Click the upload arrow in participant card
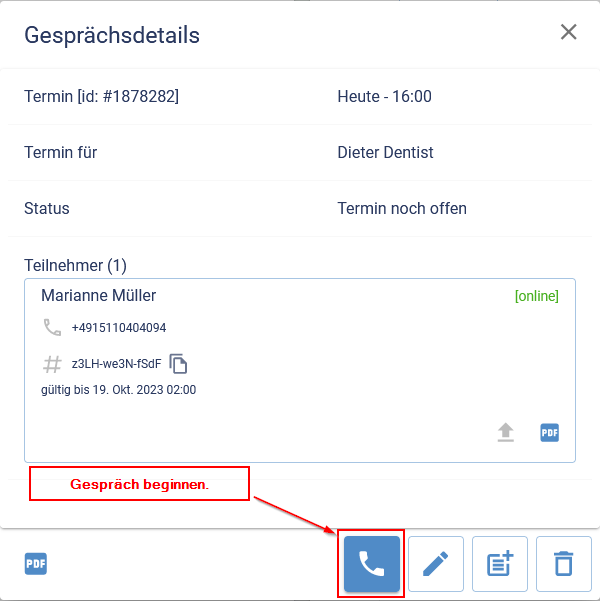 click(x=507, y=432)
